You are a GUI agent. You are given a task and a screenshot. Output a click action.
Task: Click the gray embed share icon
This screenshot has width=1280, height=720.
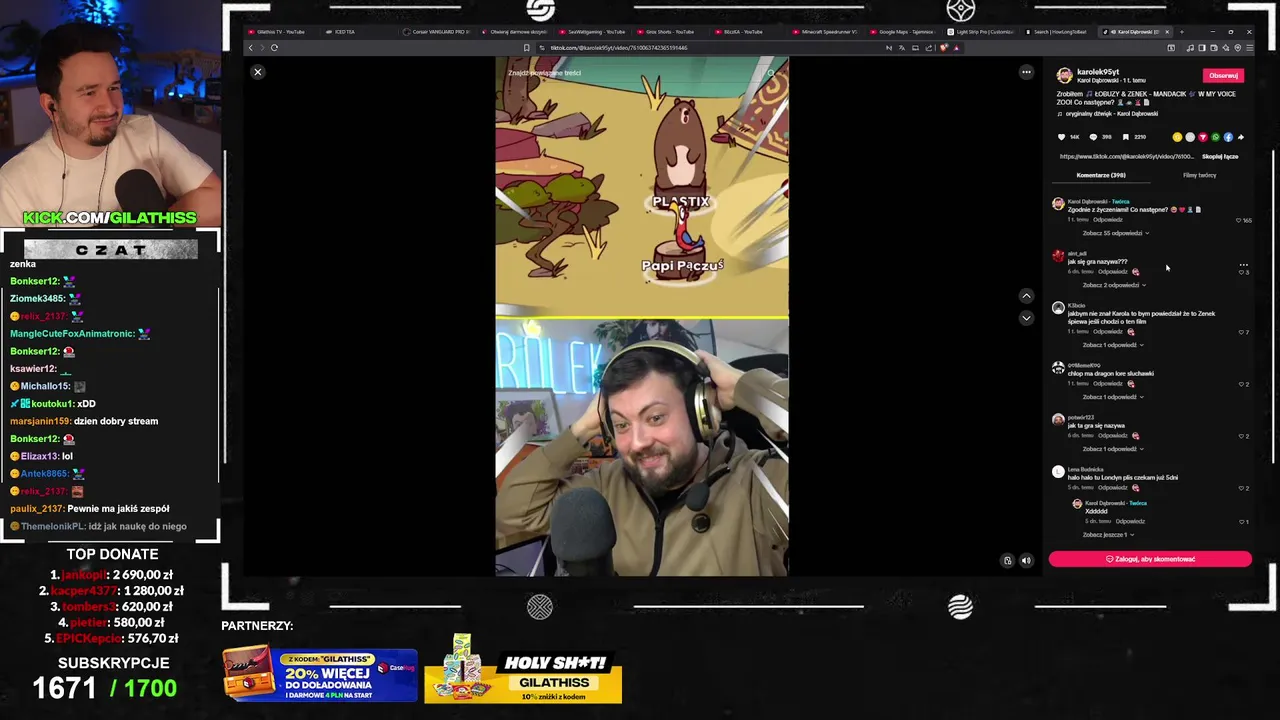(x=1190, y=137)
